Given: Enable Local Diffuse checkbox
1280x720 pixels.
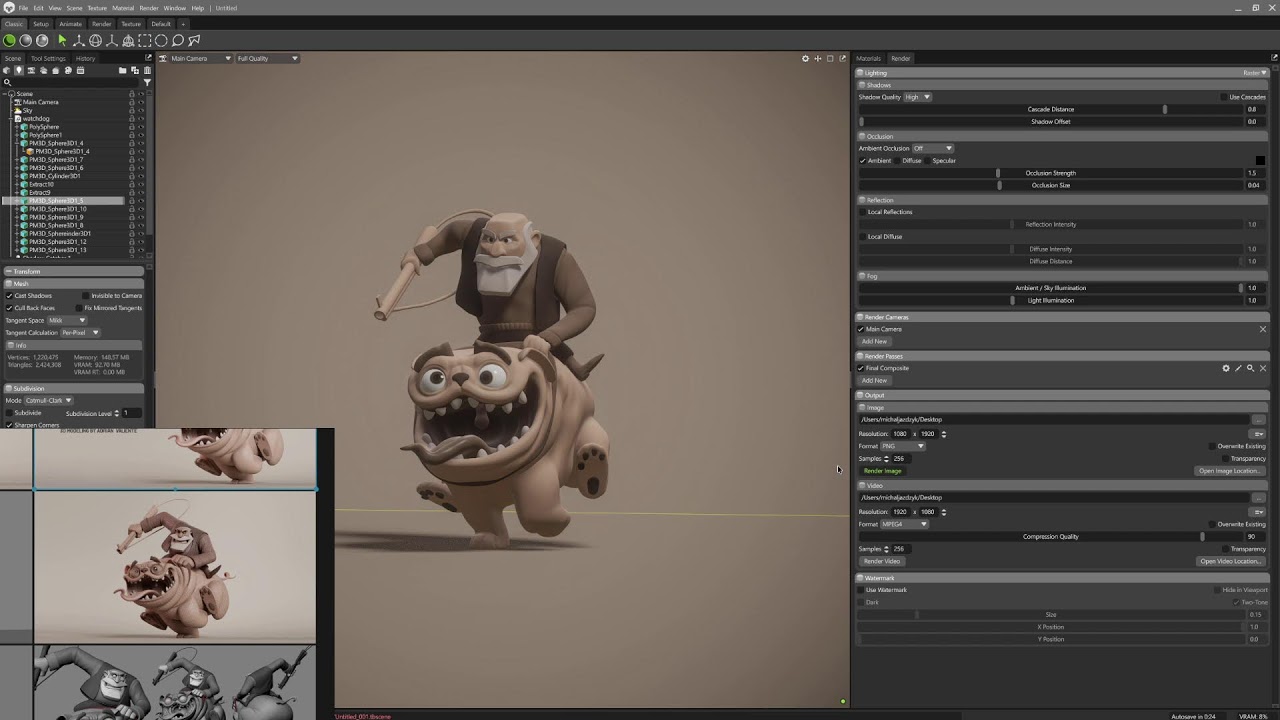Looking at the screenshot, I should coord(862,237).
